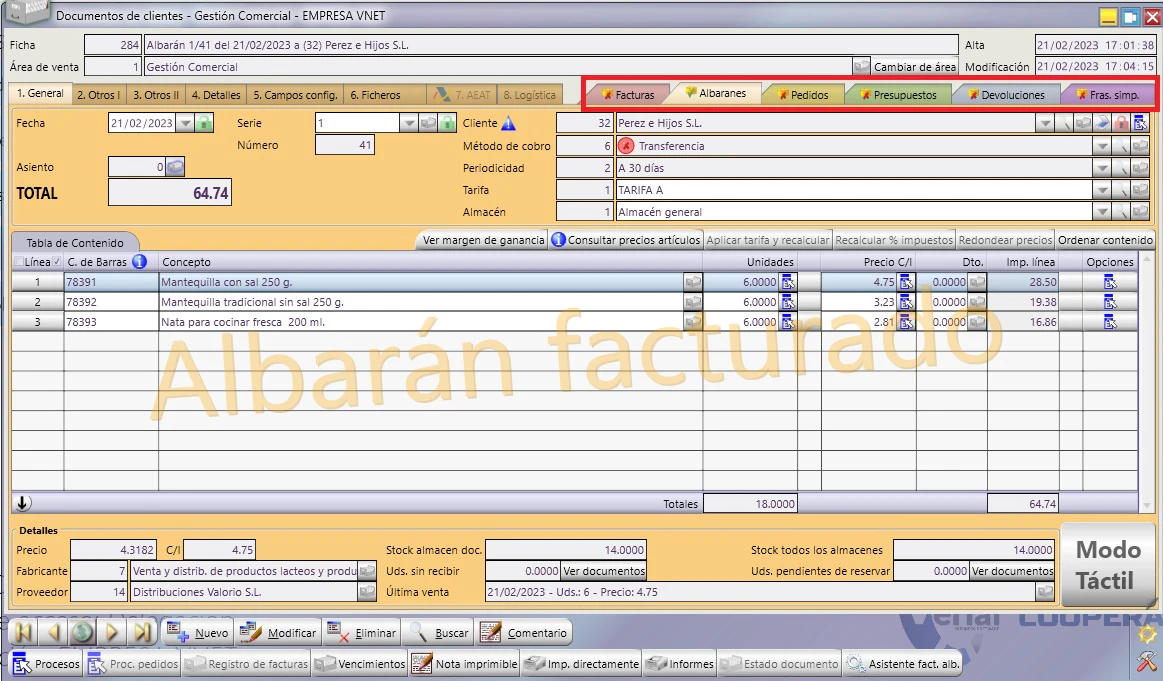This screenshot has height=681, width=1163.
Task: Switch to the 4. Detalles tab
Action: pyautogui.click(x=216, y=95)
